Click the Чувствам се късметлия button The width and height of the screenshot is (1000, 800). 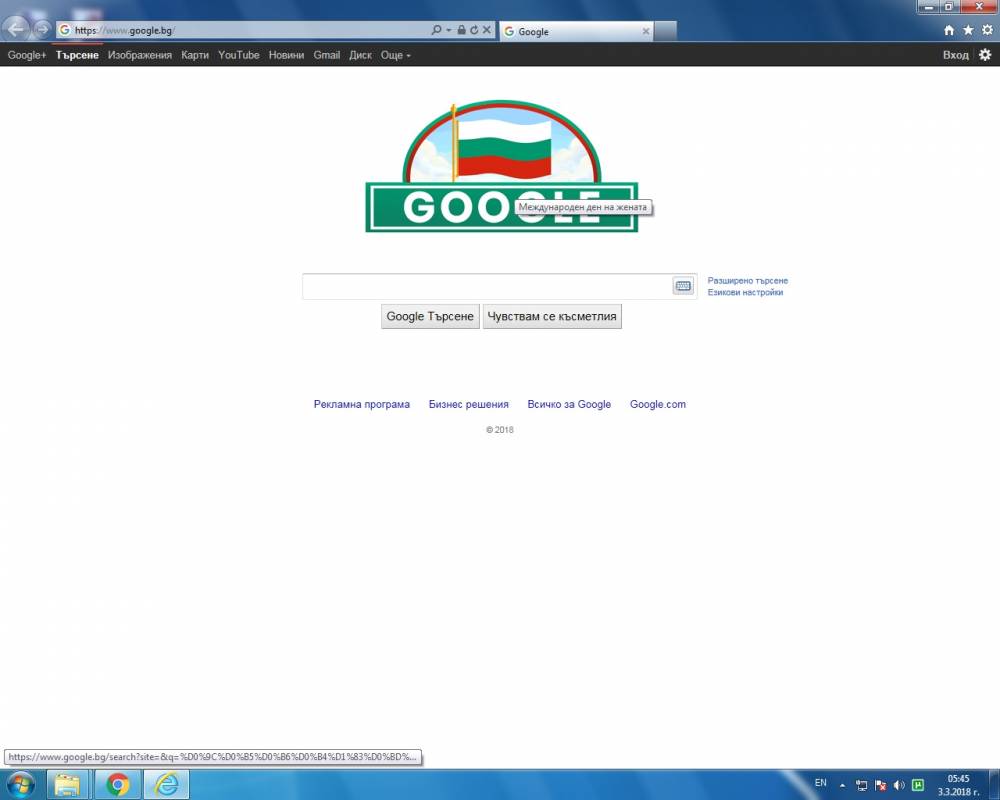(552, 316)
